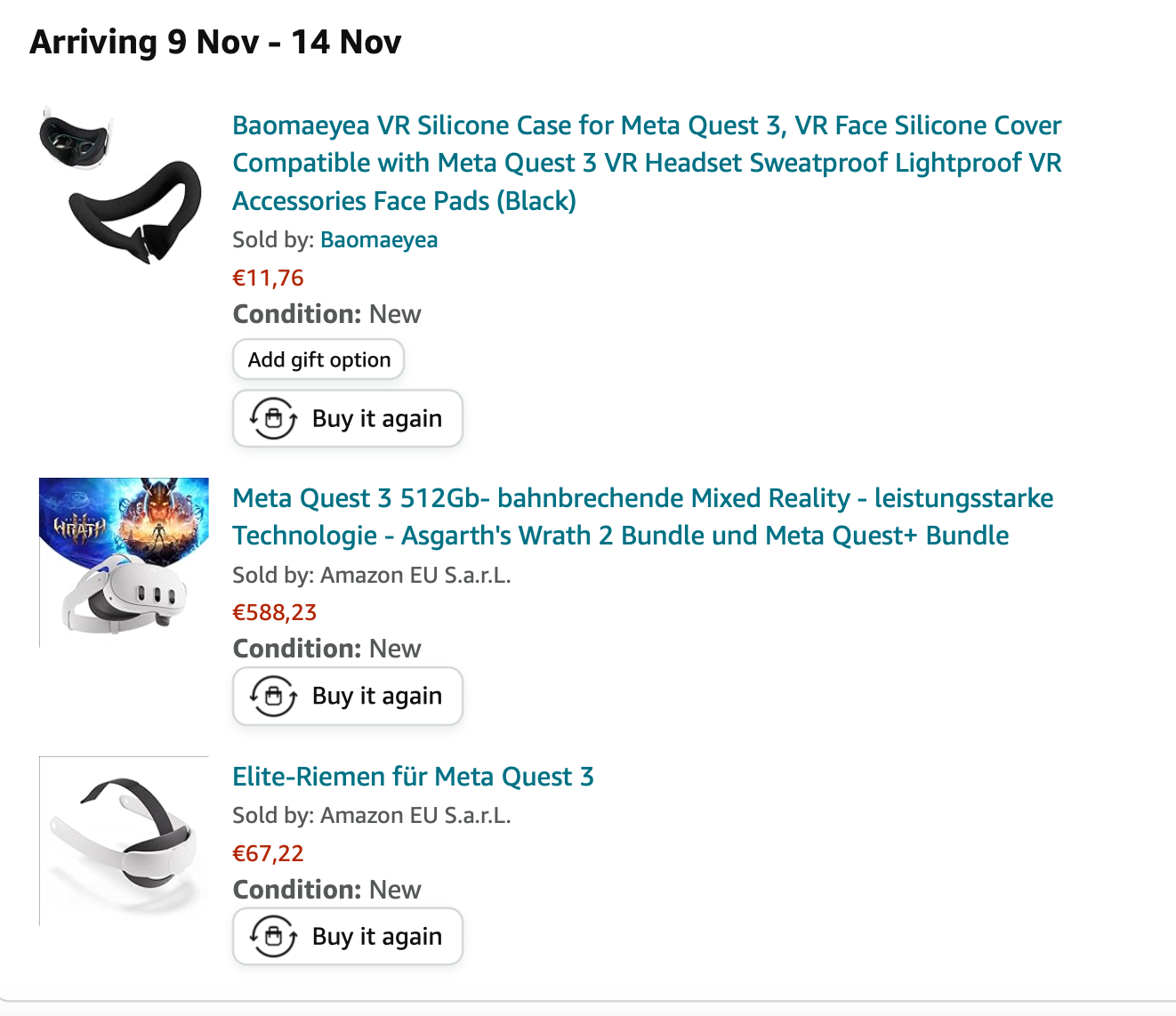Click the €67,22 price
Viewport: 1176px width, 1016px height.
pyautogui.click(x=268, y=854)
